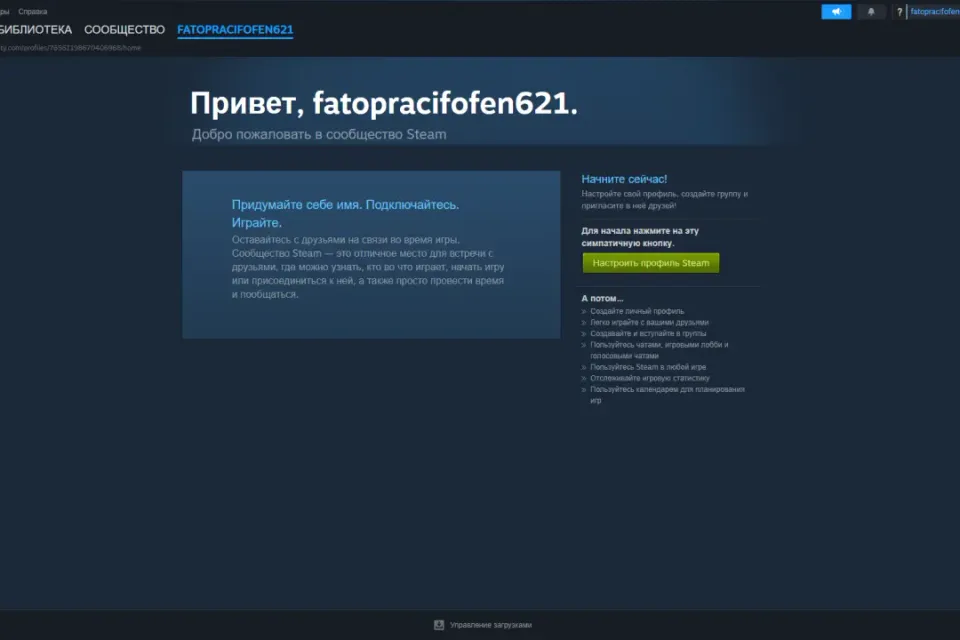
Task: Click the Добро пожаловать в сообщество Steam subtitle
Action: click(x=319, y=134)
